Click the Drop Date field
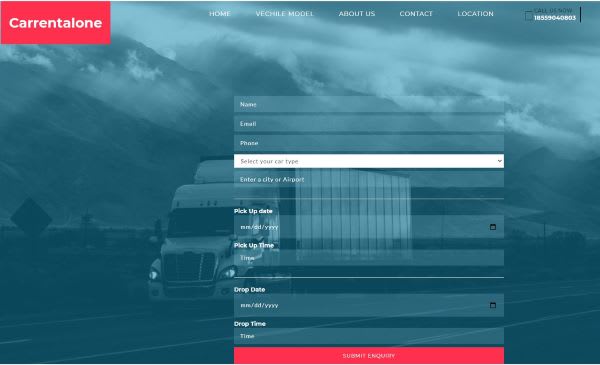The height and width of the screenshot is (365, 600). coord(369,305)
